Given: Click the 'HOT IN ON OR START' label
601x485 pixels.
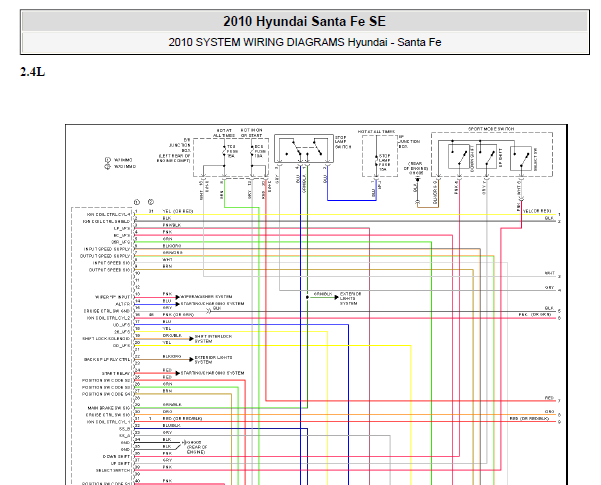Looking at the screenshot, I should click(x=251, y=133).
